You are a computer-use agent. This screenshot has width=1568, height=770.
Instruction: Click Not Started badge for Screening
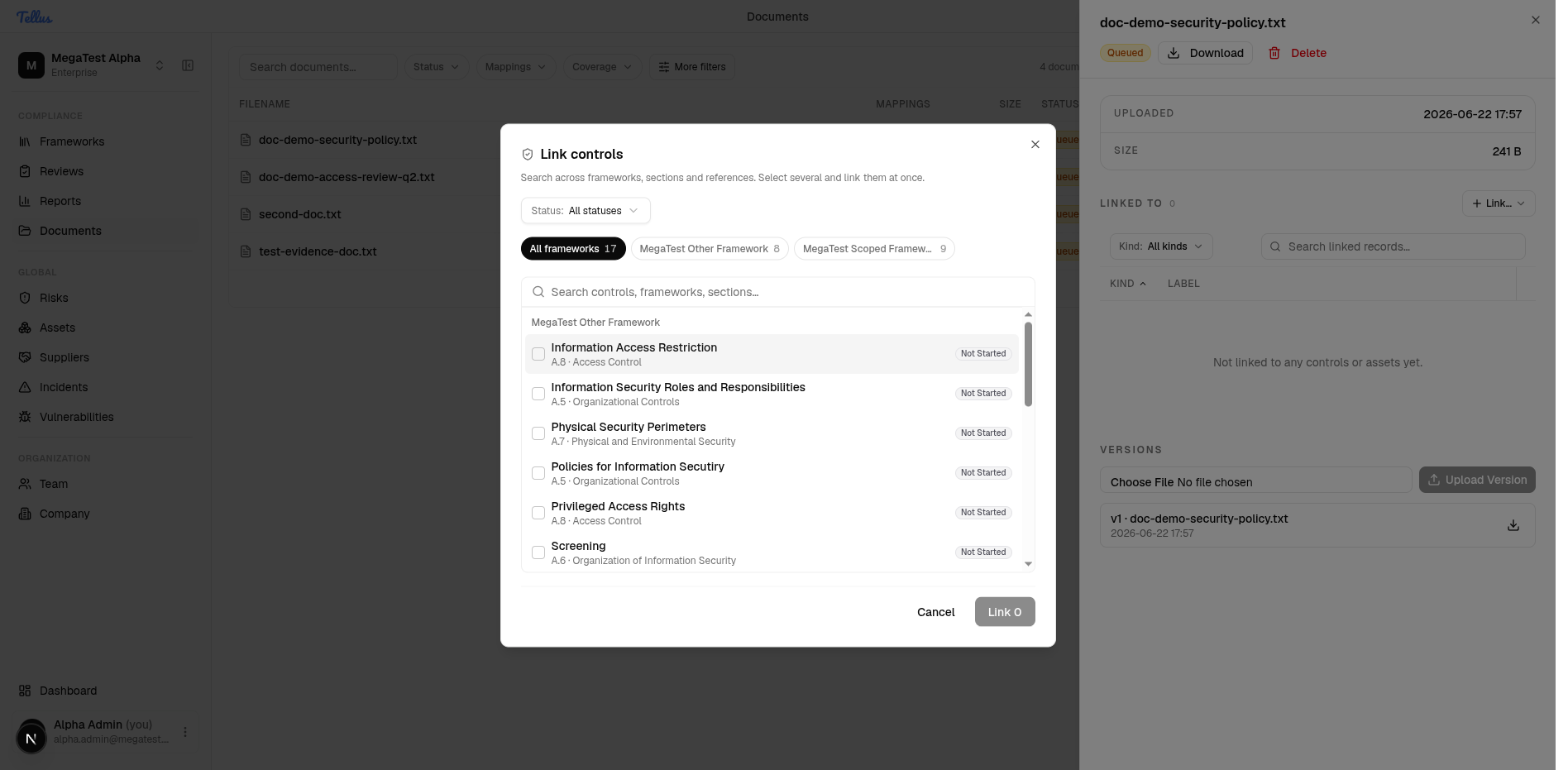point(983,552)
